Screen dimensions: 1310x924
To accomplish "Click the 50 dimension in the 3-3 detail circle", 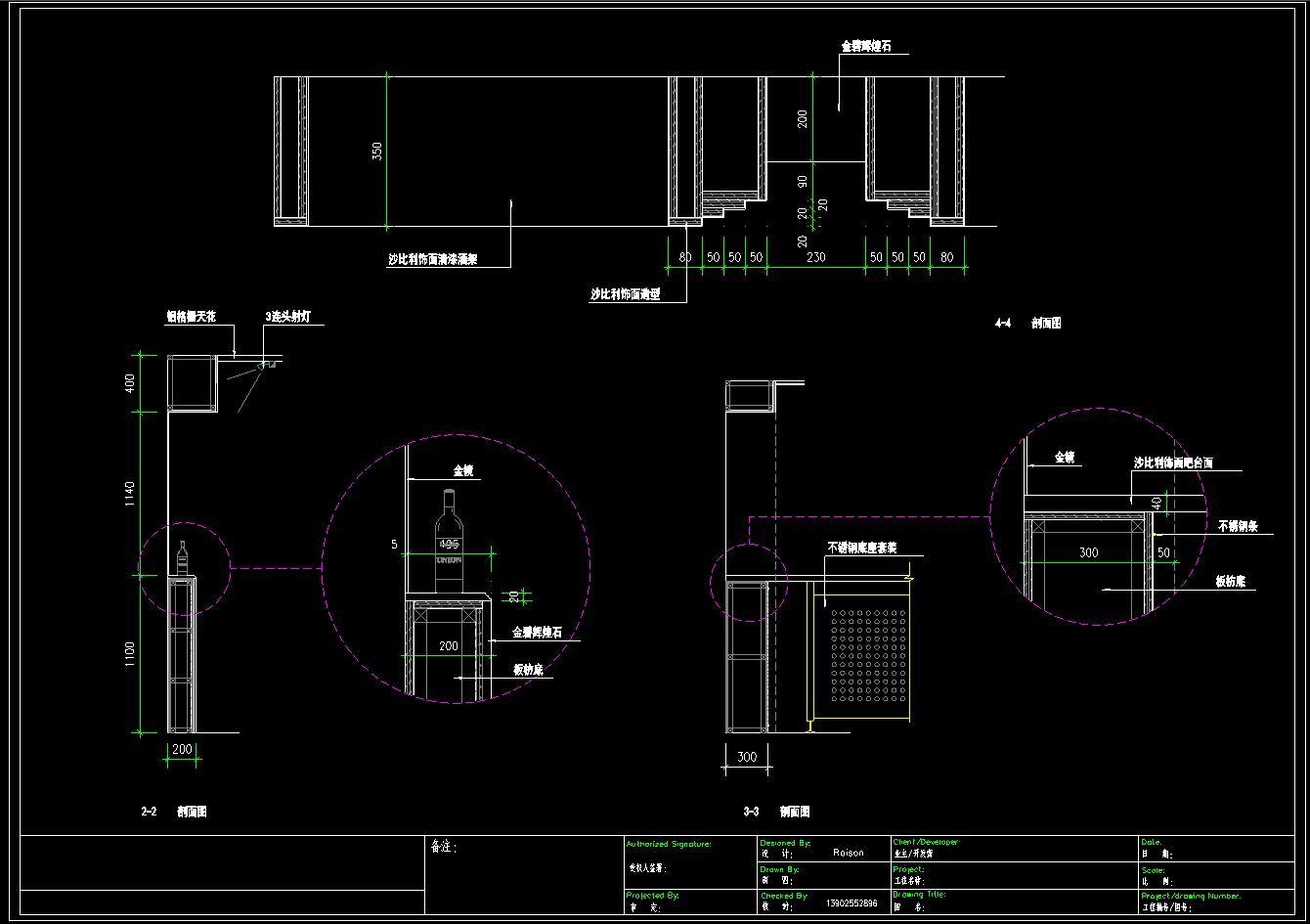I will [1163, 552].
